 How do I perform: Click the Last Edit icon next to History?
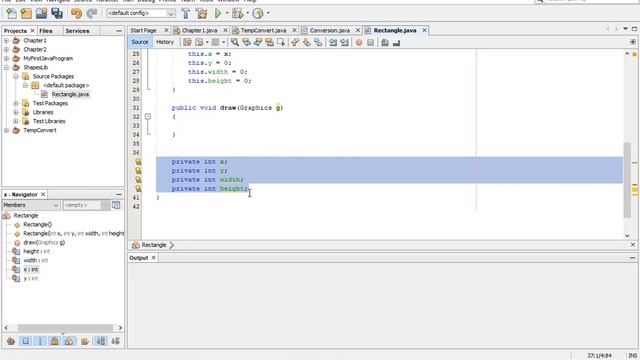[x=187, y=42]
